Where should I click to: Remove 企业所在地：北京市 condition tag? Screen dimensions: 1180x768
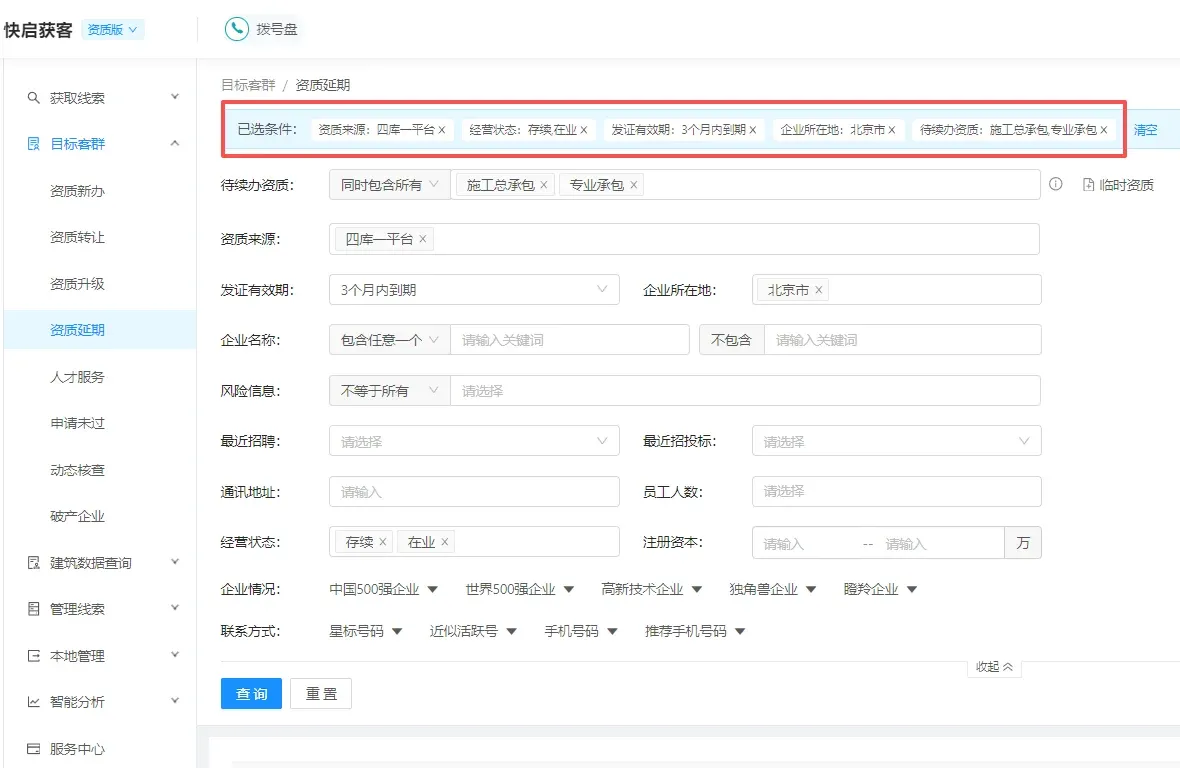click(892, 130)
